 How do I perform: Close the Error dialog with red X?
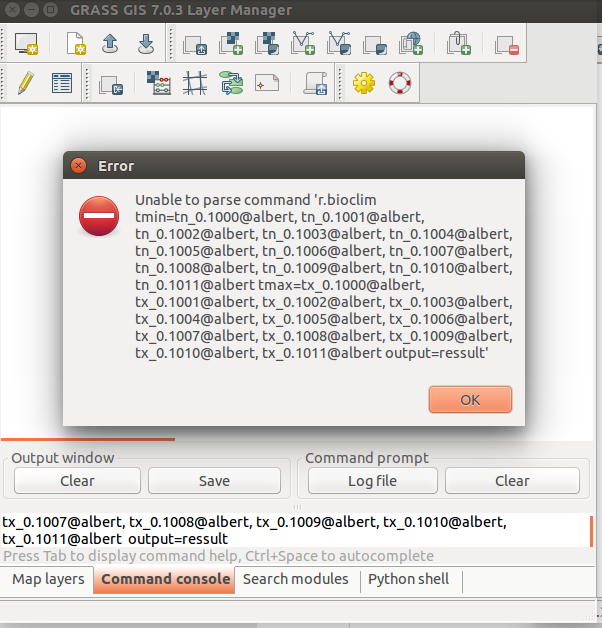[79, 165]
